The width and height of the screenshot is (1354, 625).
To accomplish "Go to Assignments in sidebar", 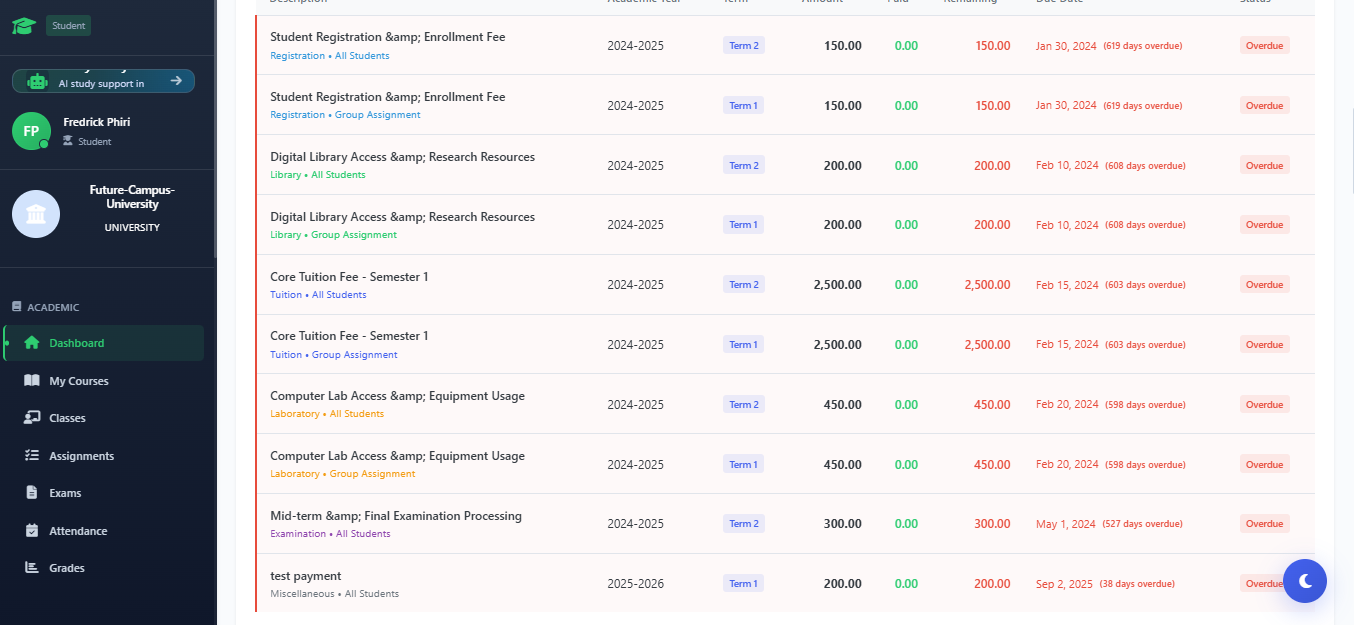I will coord(81,456).
